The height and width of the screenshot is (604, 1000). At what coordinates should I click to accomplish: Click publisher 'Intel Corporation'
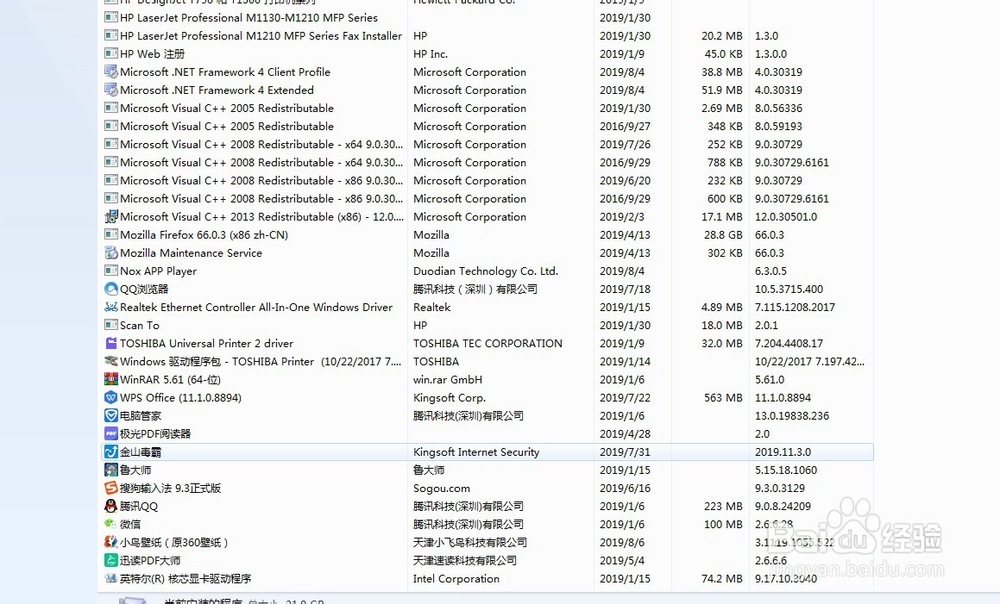tap(457, 578)
